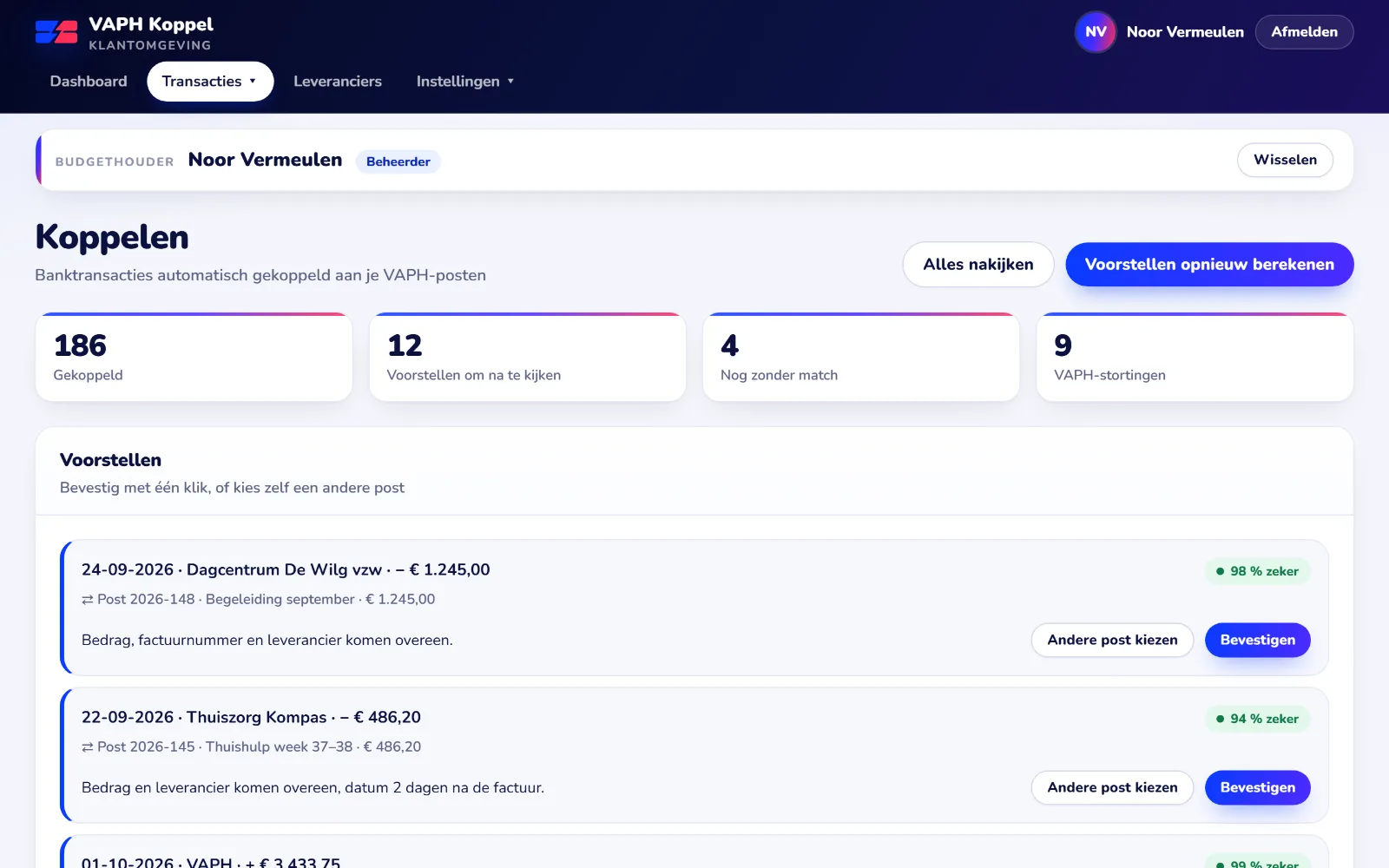Click swap icon beside Post 2026-148
Image resolution: width=1389 pixels, height=868 pixels.
click(87, 600)
